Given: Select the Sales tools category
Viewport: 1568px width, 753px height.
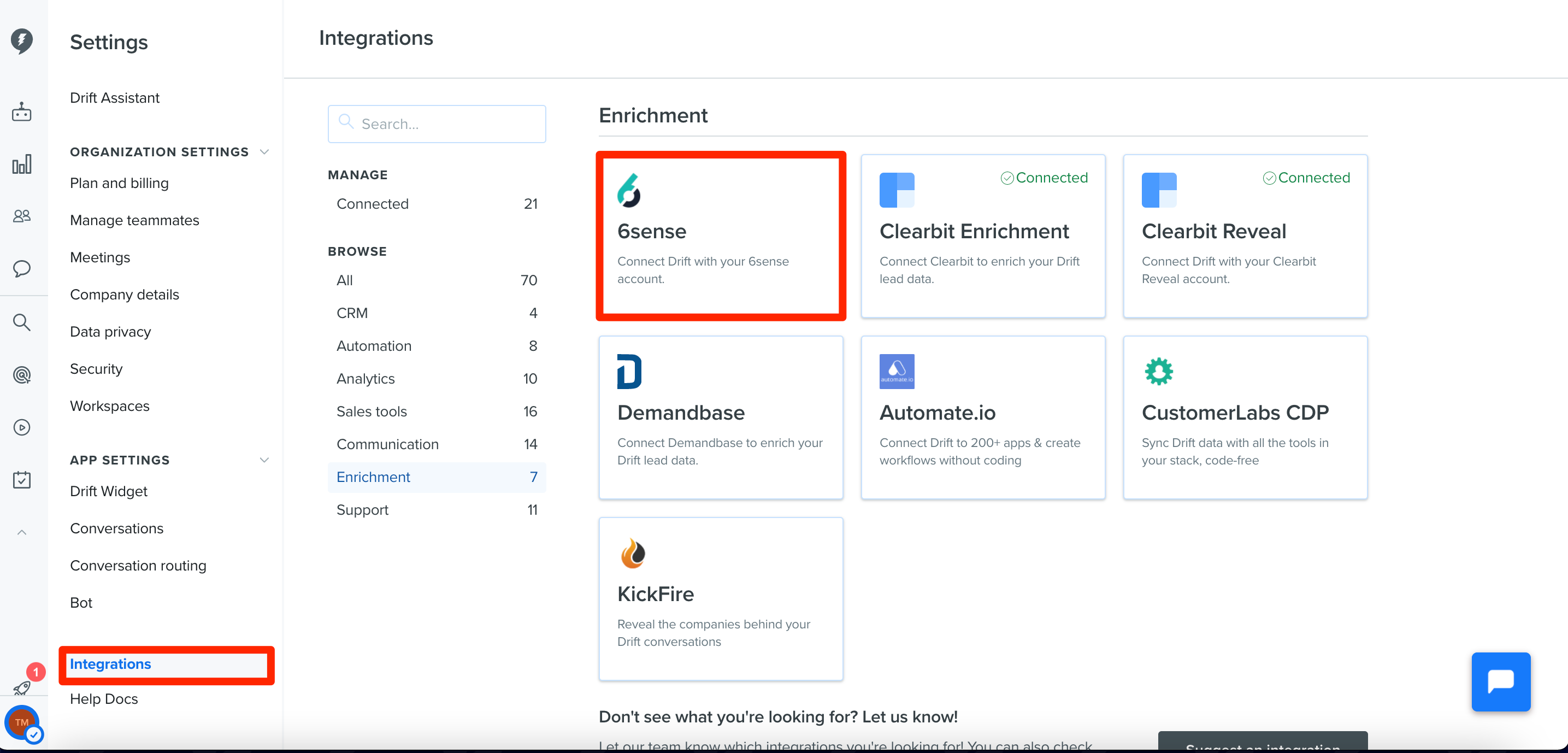Looking at the screenshot, I should pos(437,411).
